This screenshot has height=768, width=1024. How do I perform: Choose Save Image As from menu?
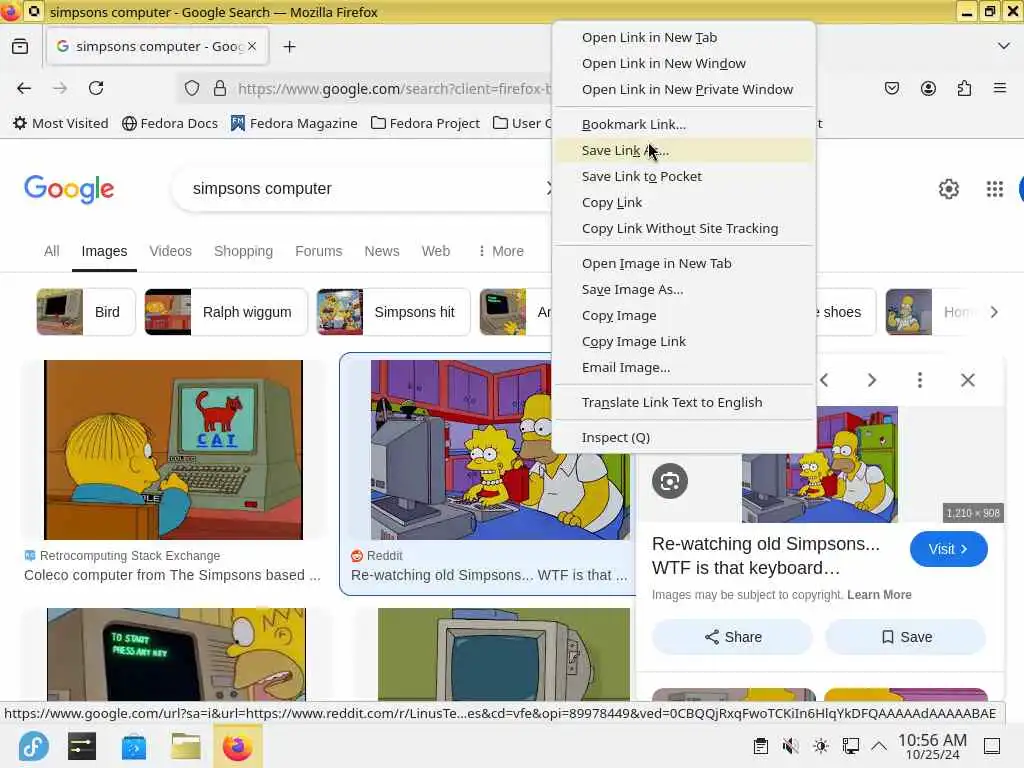click(684, 289)
